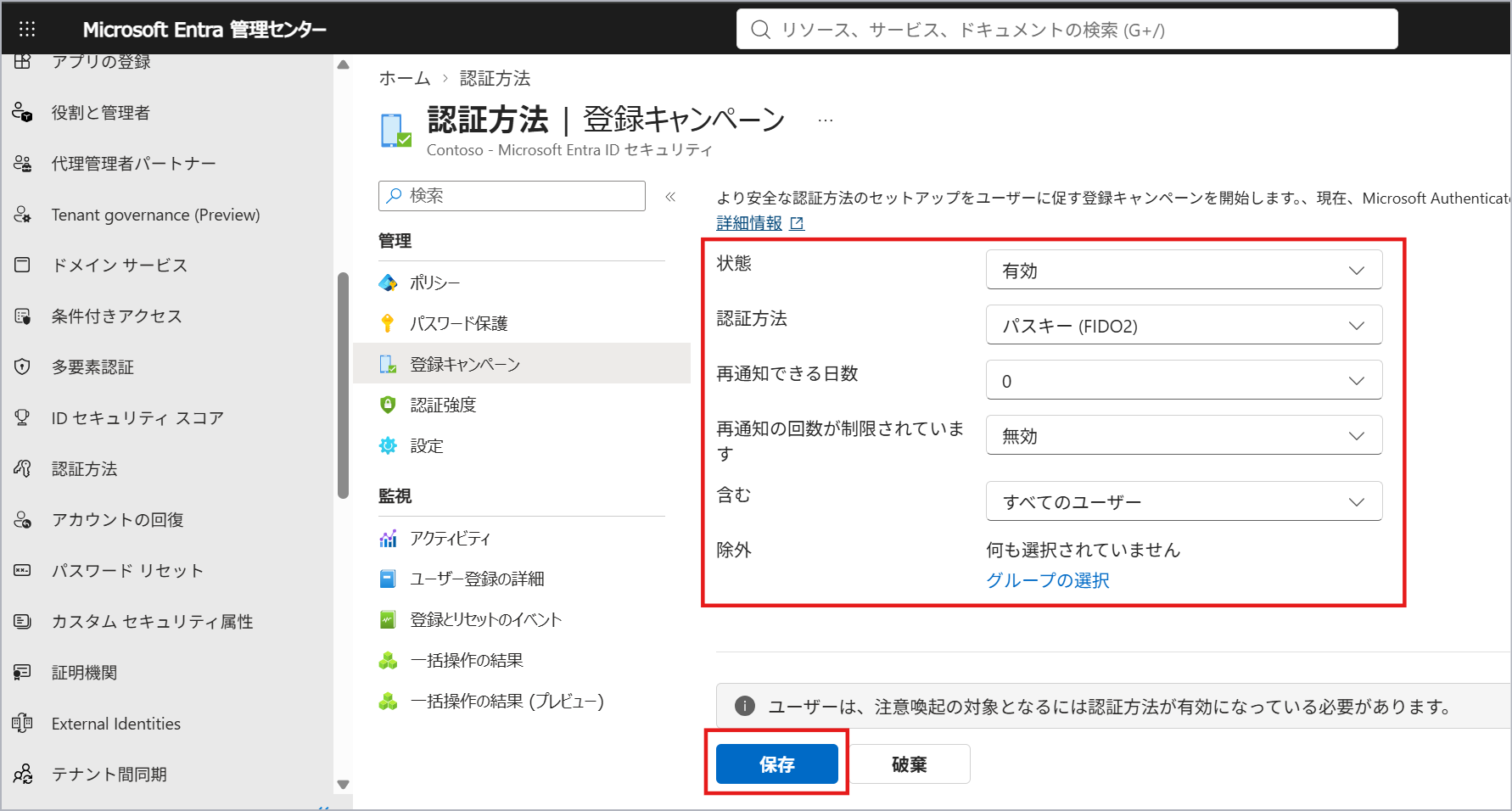Image resolution: width=1512 pixels, height=811 pixels.
Task: Click the ユーザー登録の詳細 book icon
Action: [x=388, y=579]
